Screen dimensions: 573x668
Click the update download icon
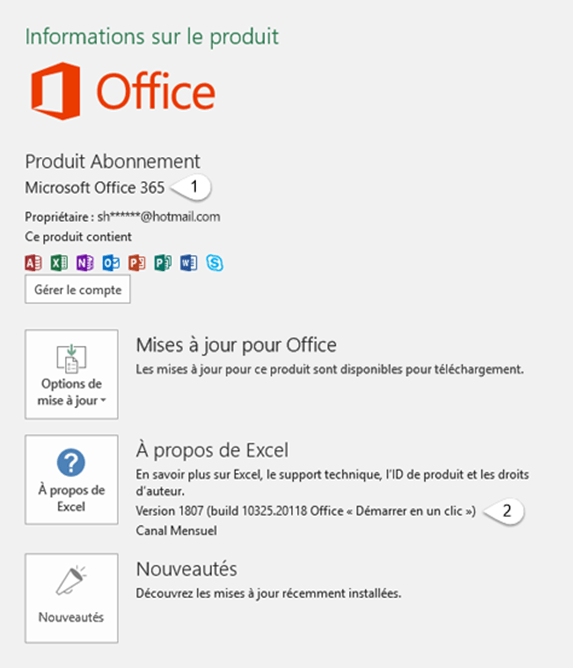click(71, 358)
